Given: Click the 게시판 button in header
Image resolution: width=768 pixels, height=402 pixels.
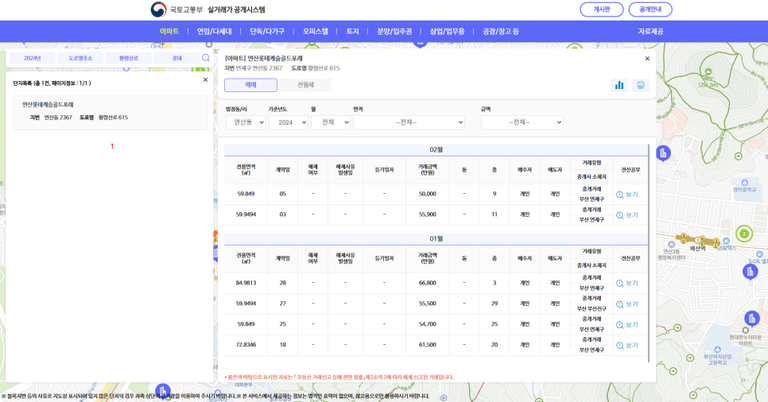Looking at the screenshot, I should tap(601, 10).
